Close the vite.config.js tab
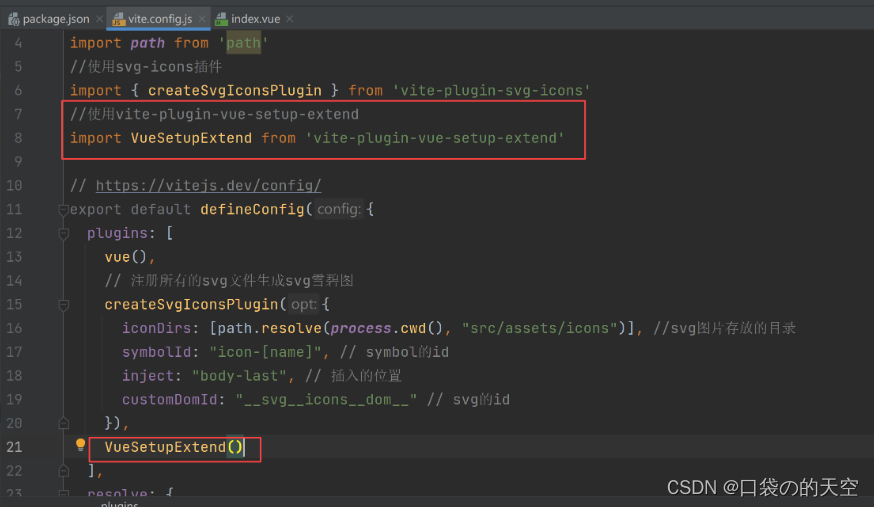Image resolution: width=874 pixels, height=507 pixels. tap(202, 19)
